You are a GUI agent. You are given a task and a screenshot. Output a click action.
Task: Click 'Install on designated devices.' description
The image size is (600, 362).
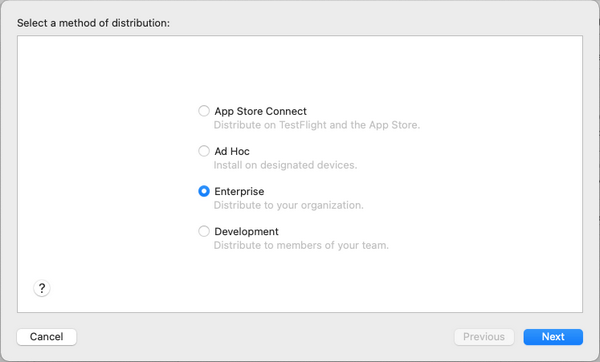(285, 165)
